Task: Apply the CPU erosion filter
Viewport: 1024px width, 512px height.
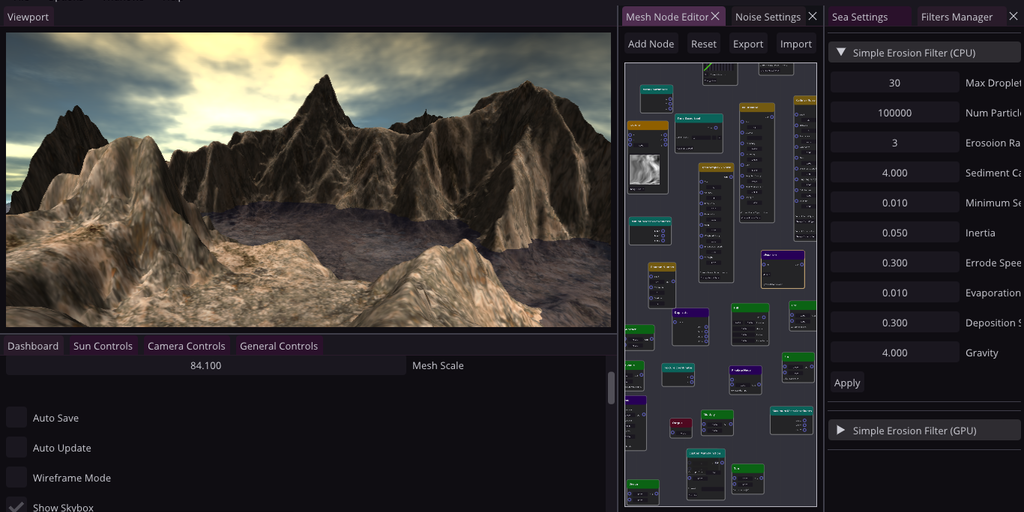Action: pos(847,383)
